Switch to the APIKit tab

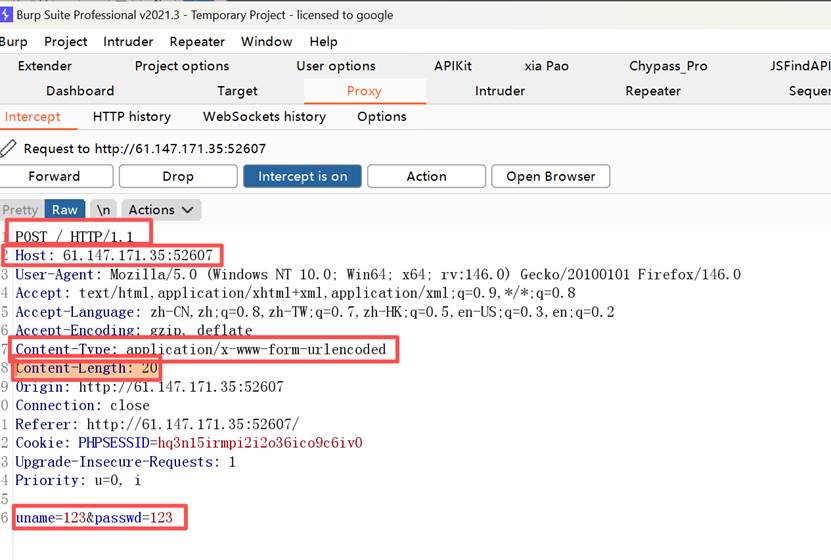pos(453,66)
